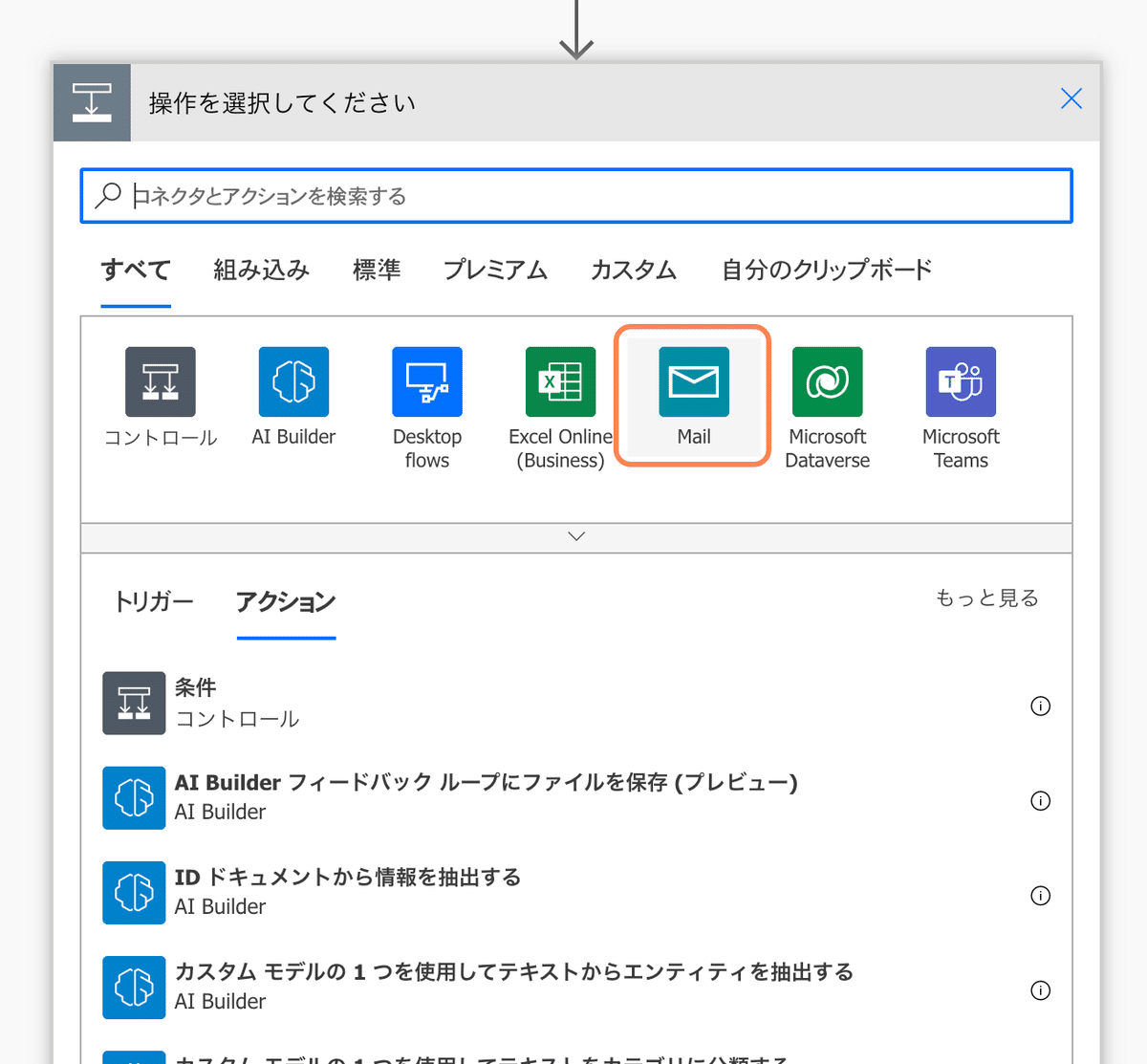
Task: Expand the connector list chevron
Action: tap(576, 537)
